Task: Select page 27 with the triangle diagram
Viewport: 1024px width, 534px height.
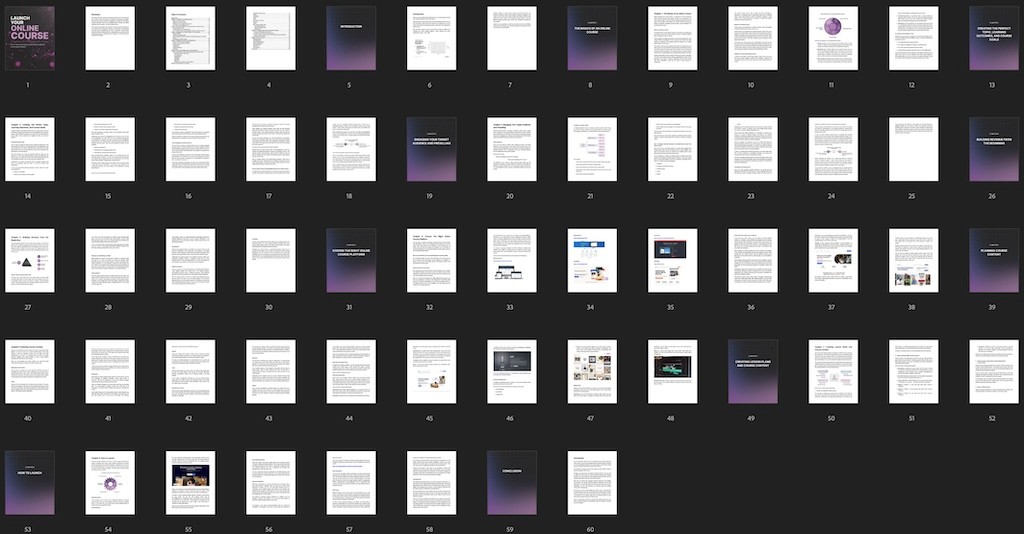Action: coord(30,260)
